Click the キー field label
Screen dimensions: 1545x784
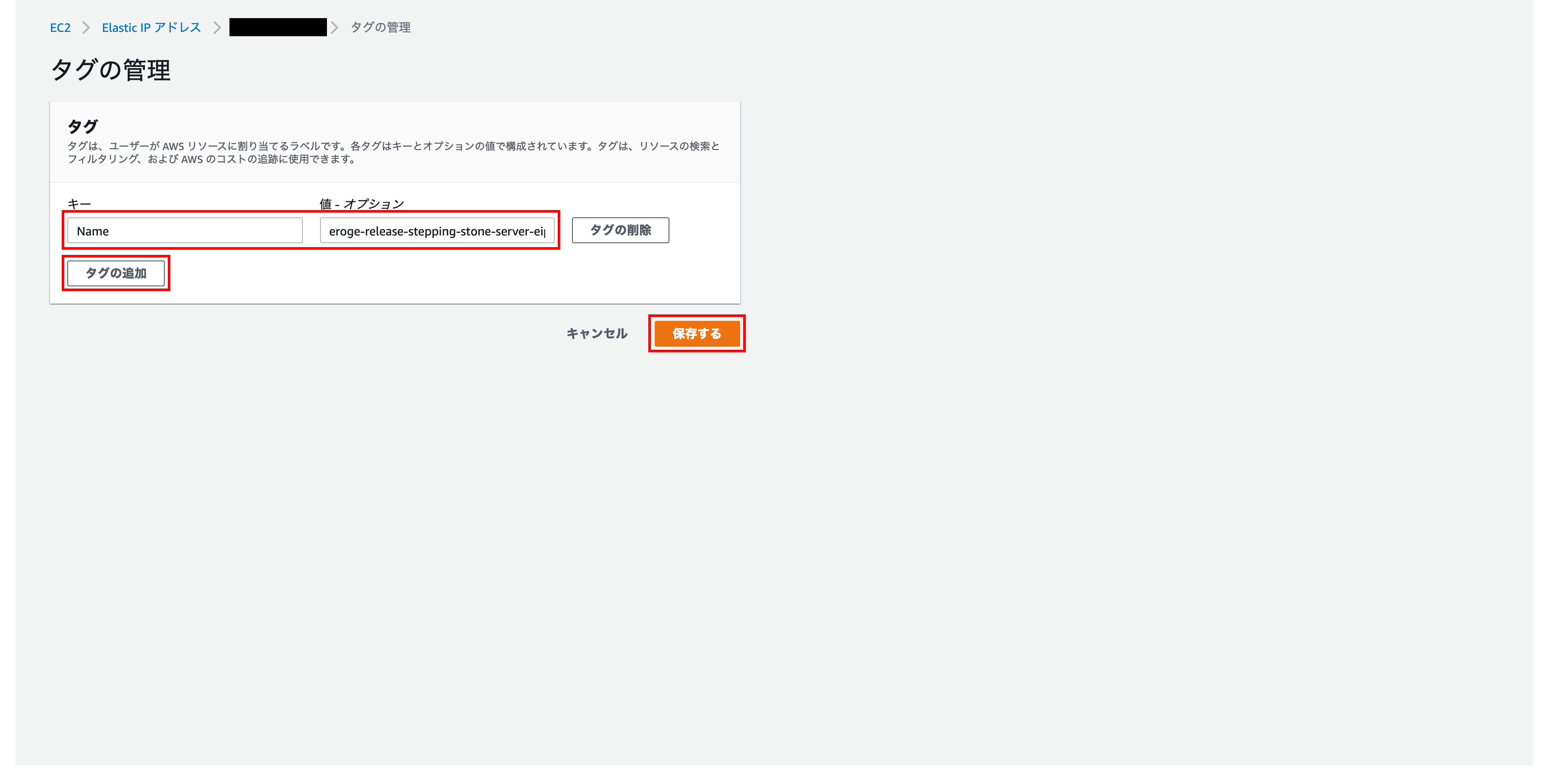(x=79, y=204)
